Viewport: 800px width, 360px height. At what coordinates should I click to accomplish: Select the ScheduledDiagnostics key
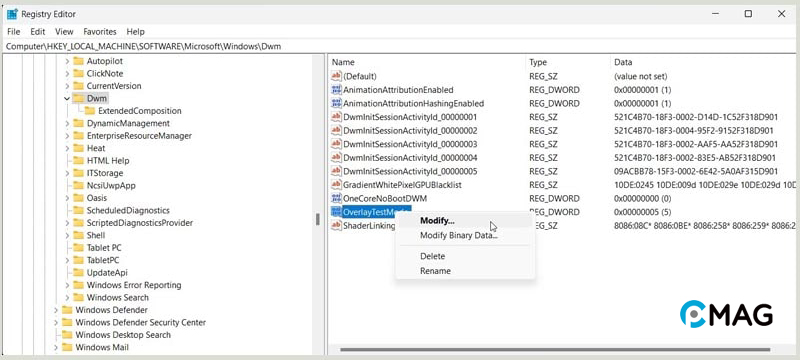pyautogui.click(x=128, y=210)
